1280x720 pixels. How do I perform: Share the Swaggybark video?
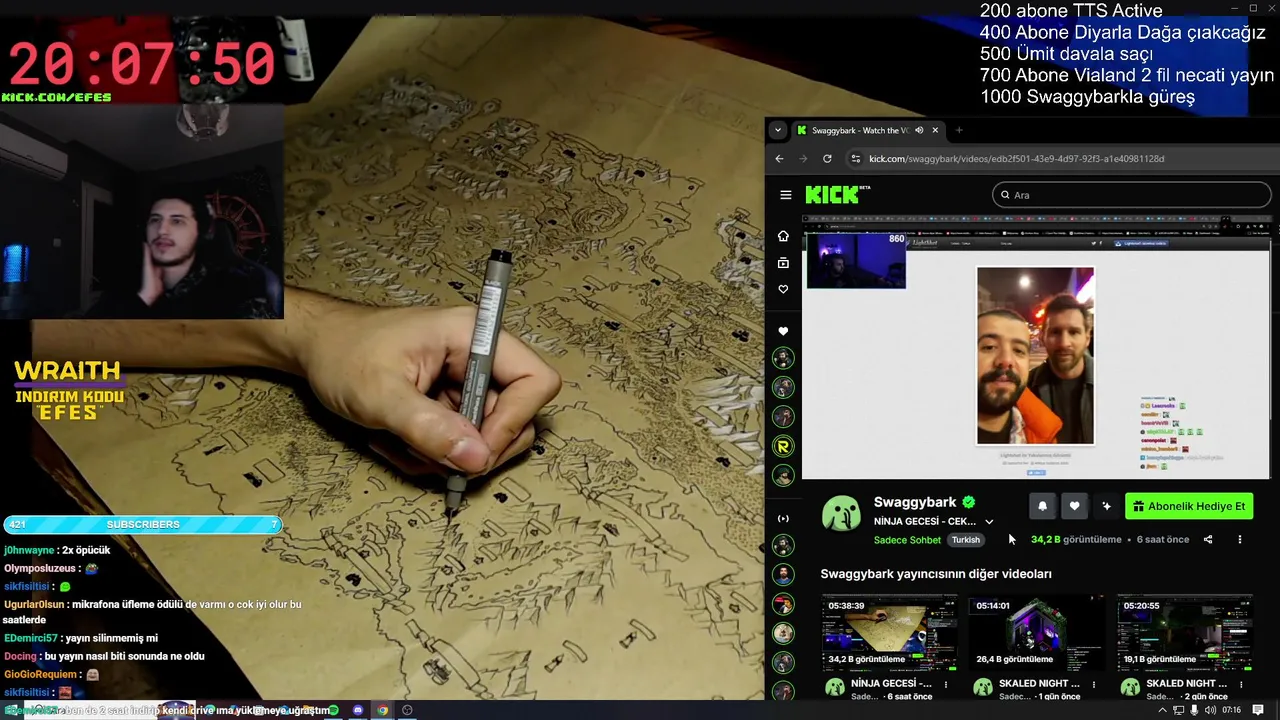[x=1208, y=540]
